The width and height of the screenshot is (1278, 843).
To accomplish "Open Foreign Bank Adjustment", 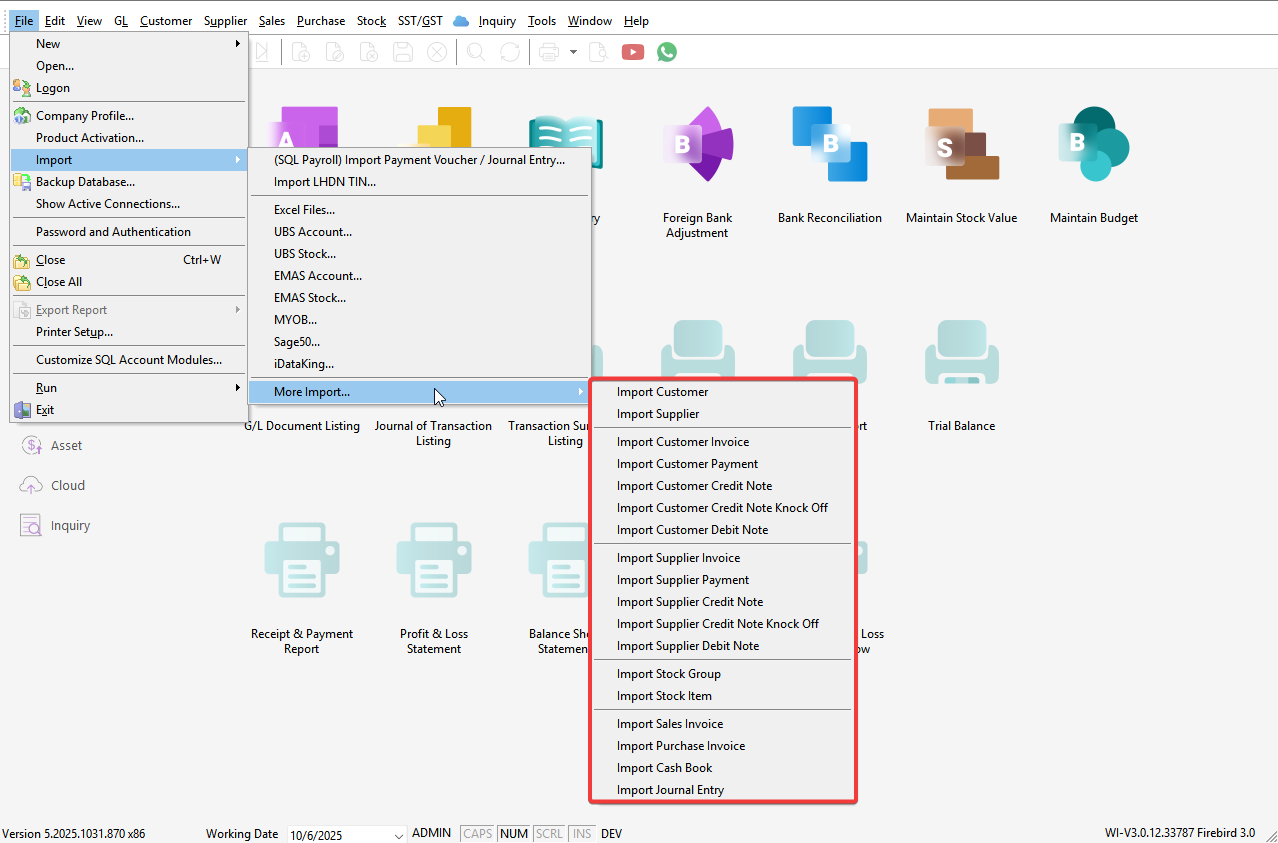I will (697, 170).
